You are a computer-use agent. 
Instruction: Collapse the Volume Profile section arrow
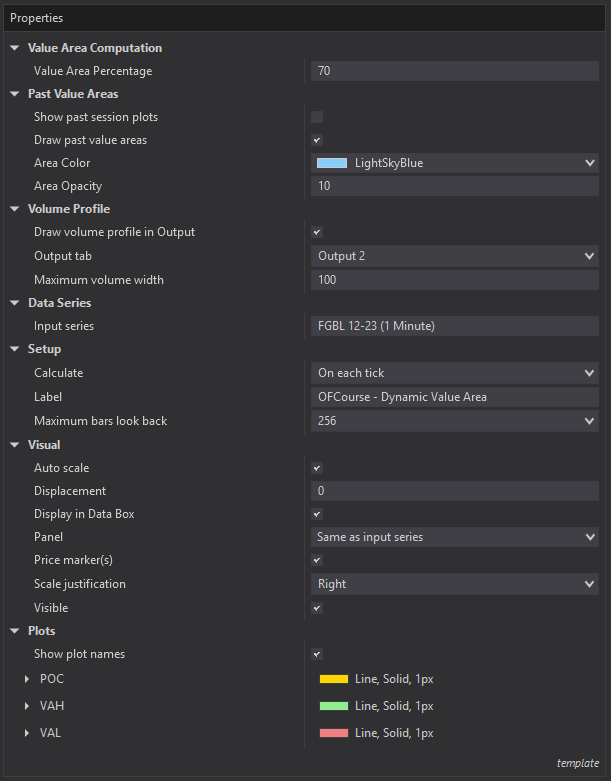[x=14, y=209]
